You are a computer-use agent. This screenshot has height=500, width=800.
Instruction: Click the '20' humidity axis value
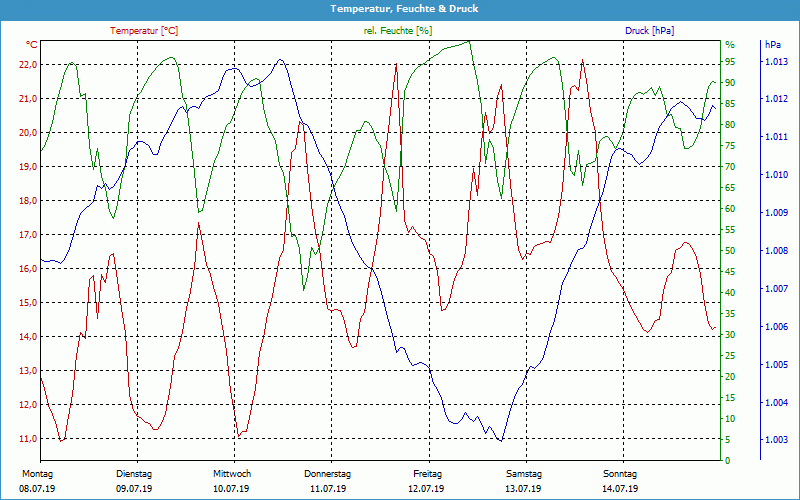(730, 377)
